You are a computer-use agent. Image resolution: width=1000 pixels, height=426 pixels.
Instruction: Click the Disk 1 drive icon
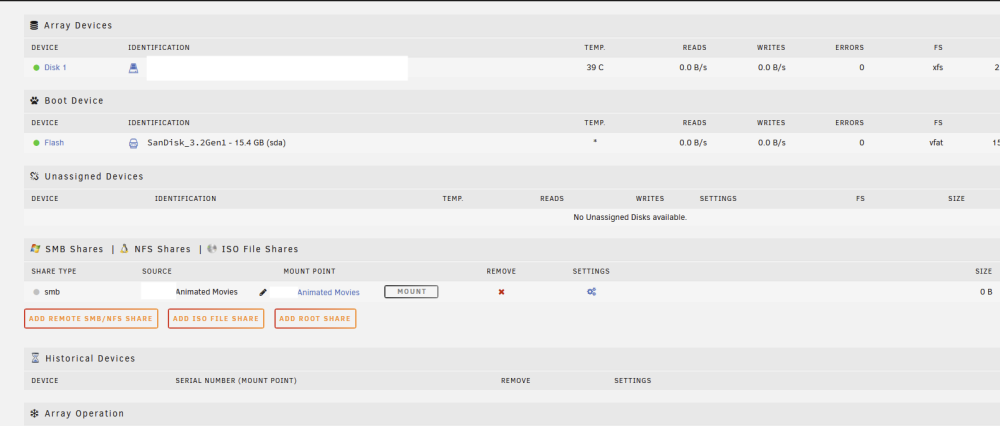pos(133,68)
